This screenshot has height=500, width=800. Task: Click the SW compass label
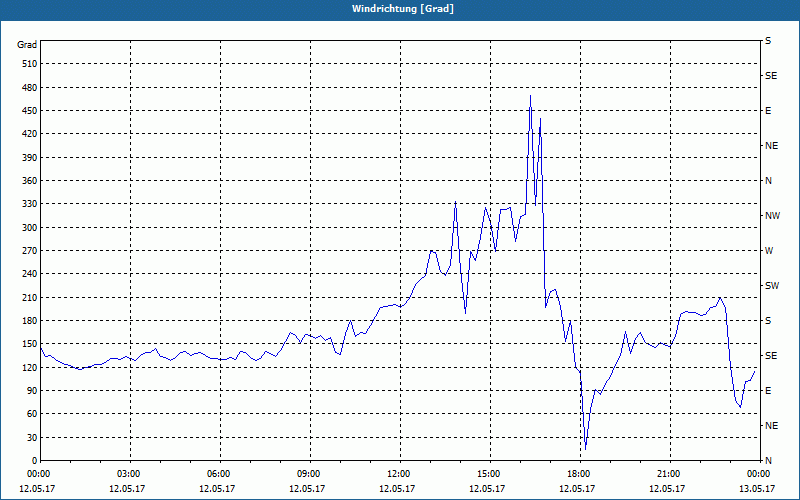(x=772, y=286)
